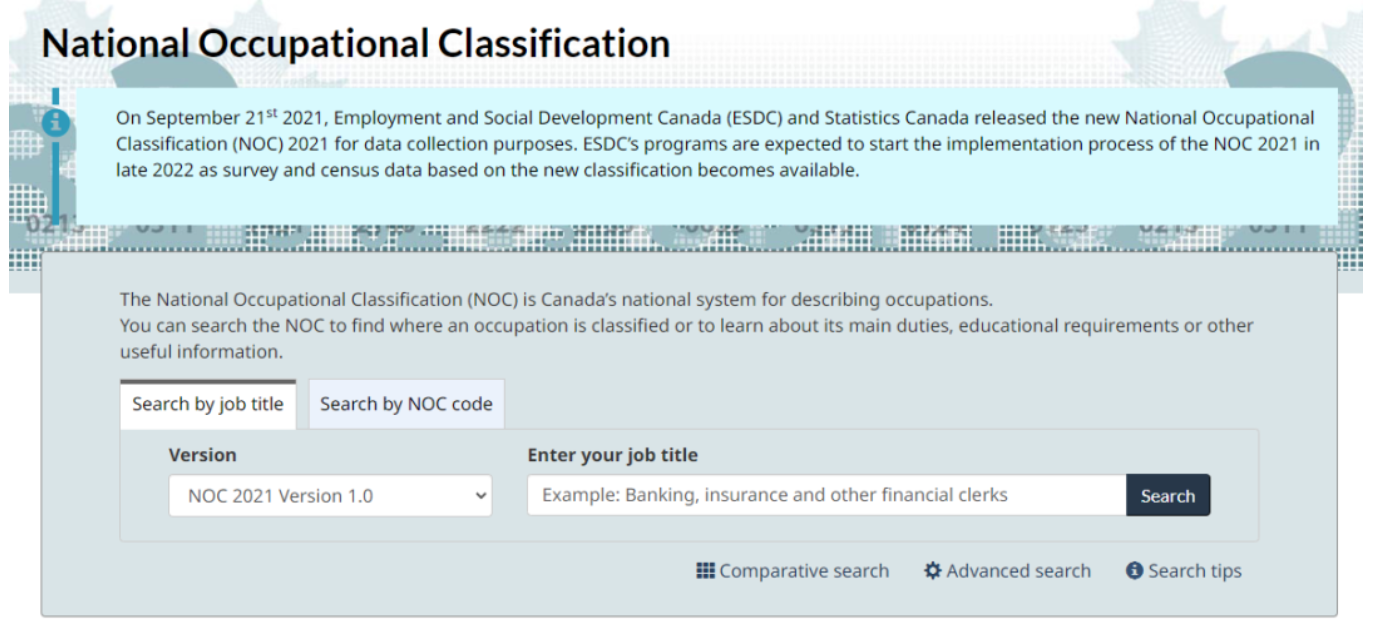
Task: Click the chevron arrow on the Version selector
Action: [x=481, y=496]
